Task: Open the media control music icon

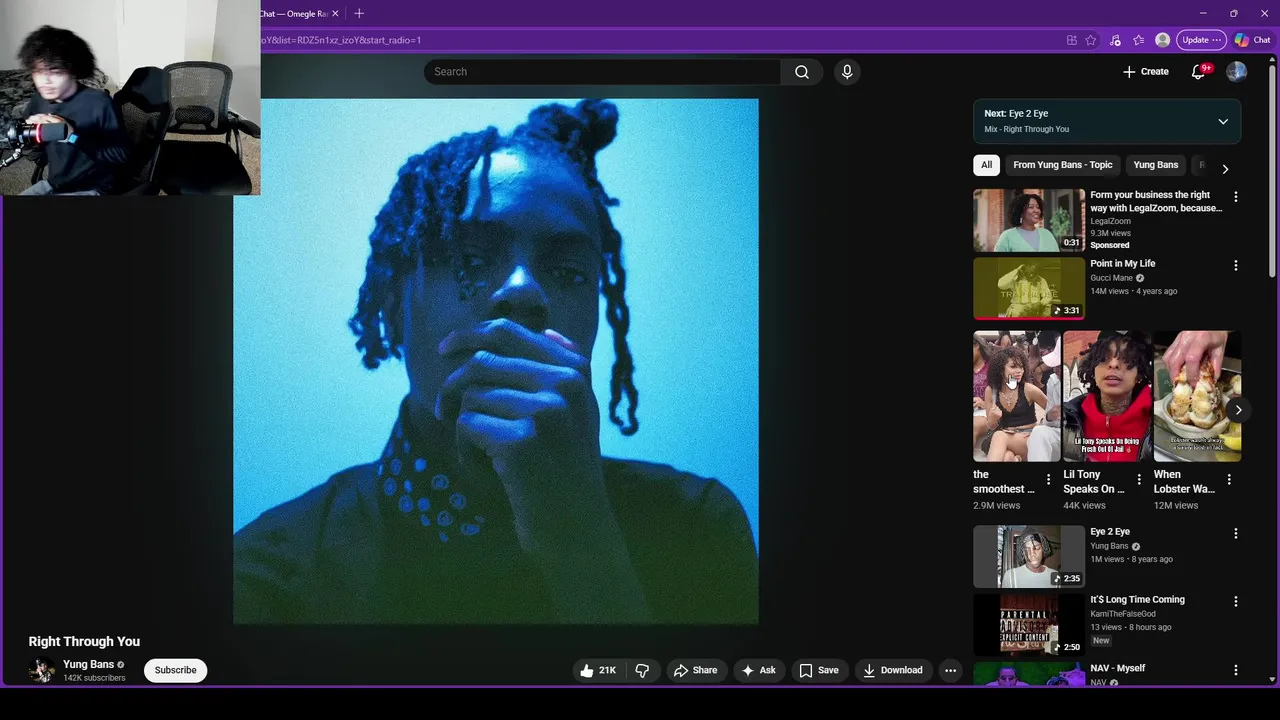Action: pyautogui.click(x=1115, y=40)
